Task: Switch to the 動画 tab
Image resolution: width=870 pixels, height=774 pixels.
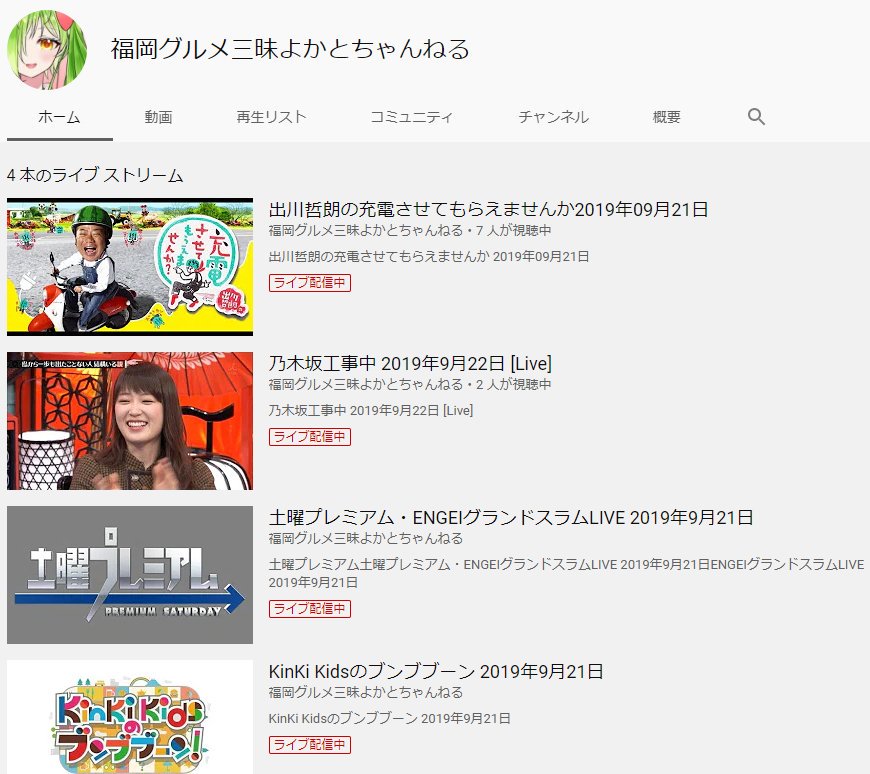Action: 158,117
